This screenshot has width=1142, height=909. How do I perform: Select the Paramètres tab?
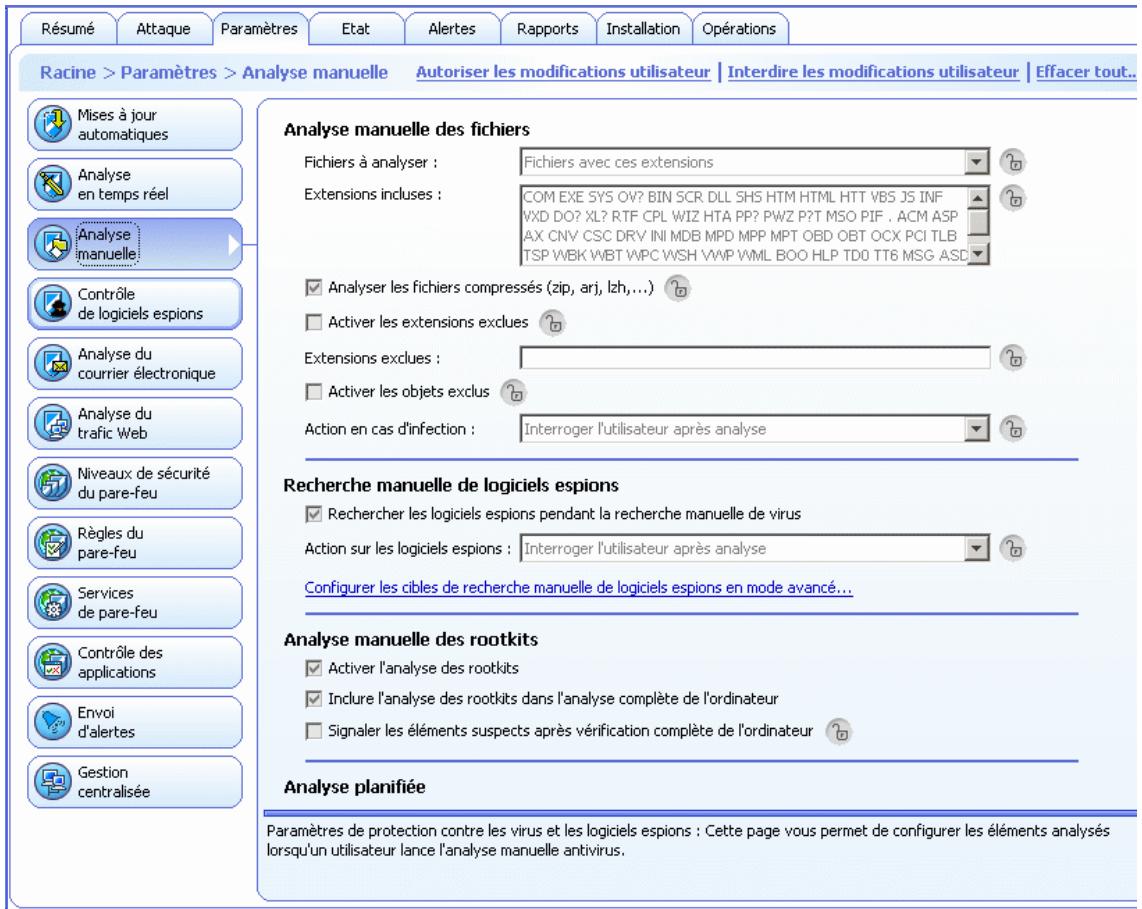pyautogui.click(x=259, y=29)
